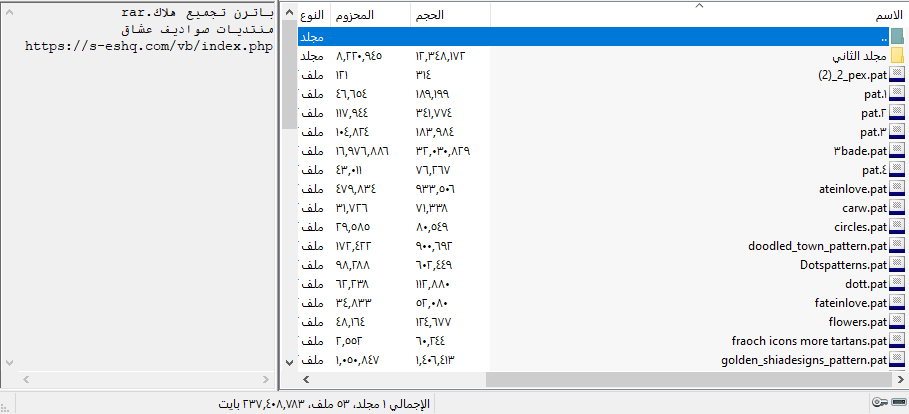909x414 pixels.
Task: Click the size '٦٠,٢٤٤' of fraoch icons more tartans.pat
Action: 430,341
